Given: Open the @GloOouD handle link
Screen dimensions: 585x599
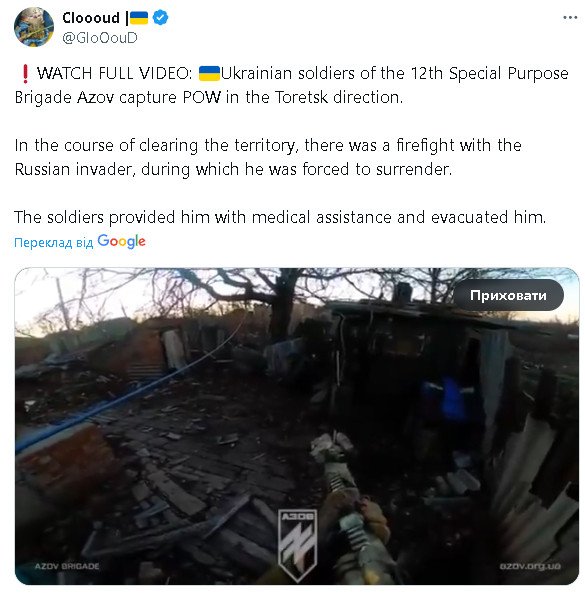Looking at the screenshot, I should 100,38.
